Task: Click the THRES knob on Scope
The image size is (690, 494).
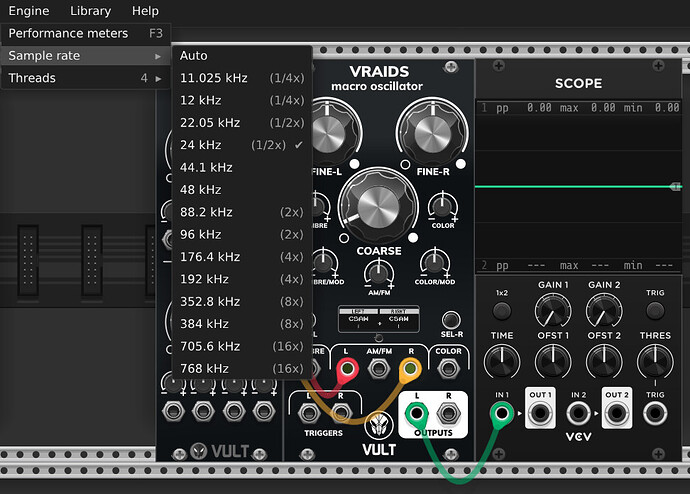Action: pyautogui.click(x=655, y=362)
